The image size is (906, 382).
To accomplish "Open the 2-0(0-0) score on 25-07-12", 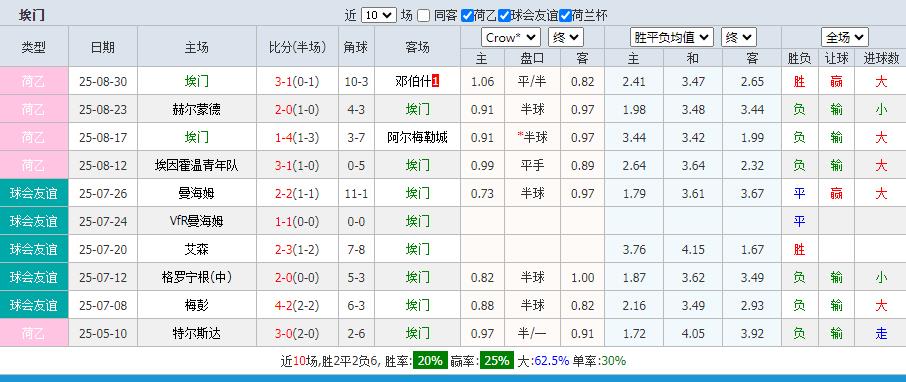I will click(x=297, y=277).
